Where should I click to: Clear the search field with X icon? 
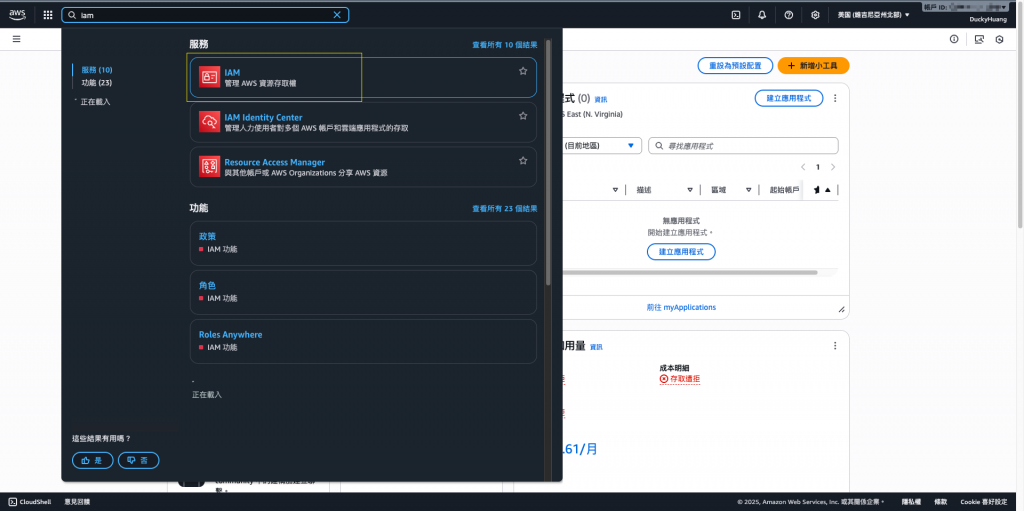337,15
